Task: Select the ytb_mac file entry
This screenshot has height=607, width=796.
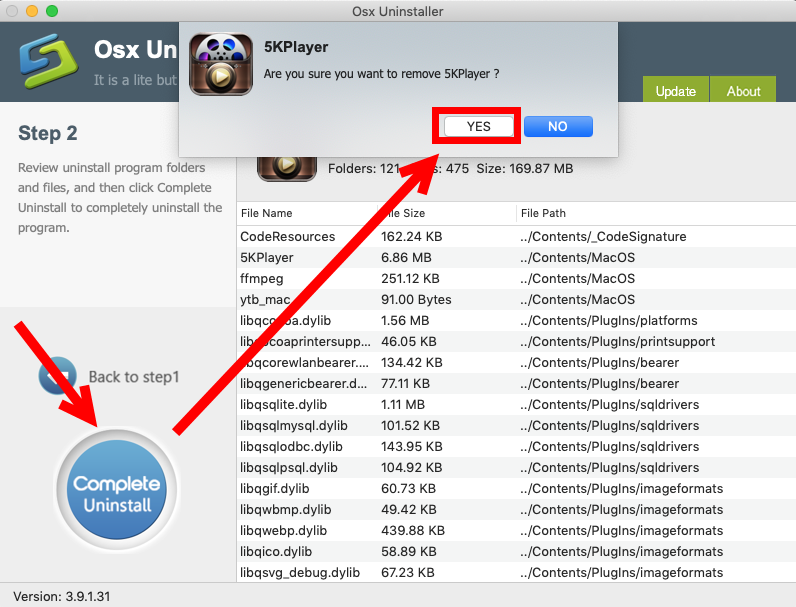Action: click(x=265, y=300)
